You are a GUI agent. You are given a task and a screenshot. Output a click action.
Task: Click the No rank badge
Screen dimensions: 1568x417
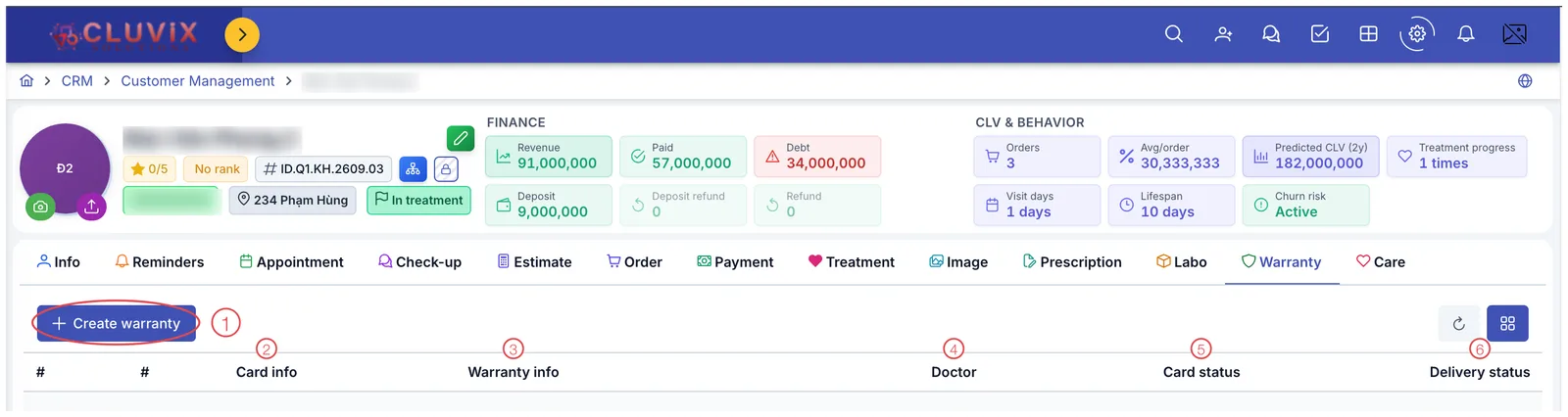tap(217, 169)
